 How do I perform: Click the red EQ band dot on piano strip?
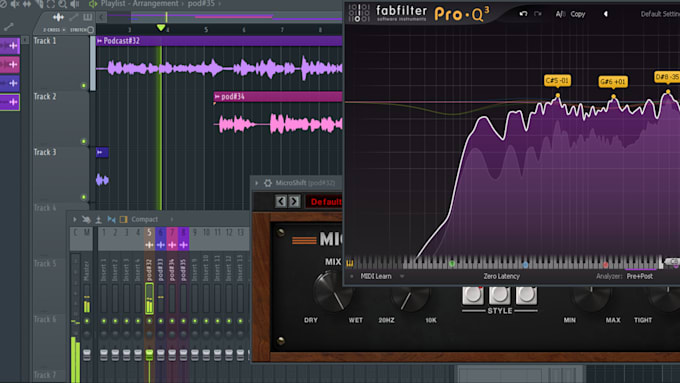(x=605, y=264)
